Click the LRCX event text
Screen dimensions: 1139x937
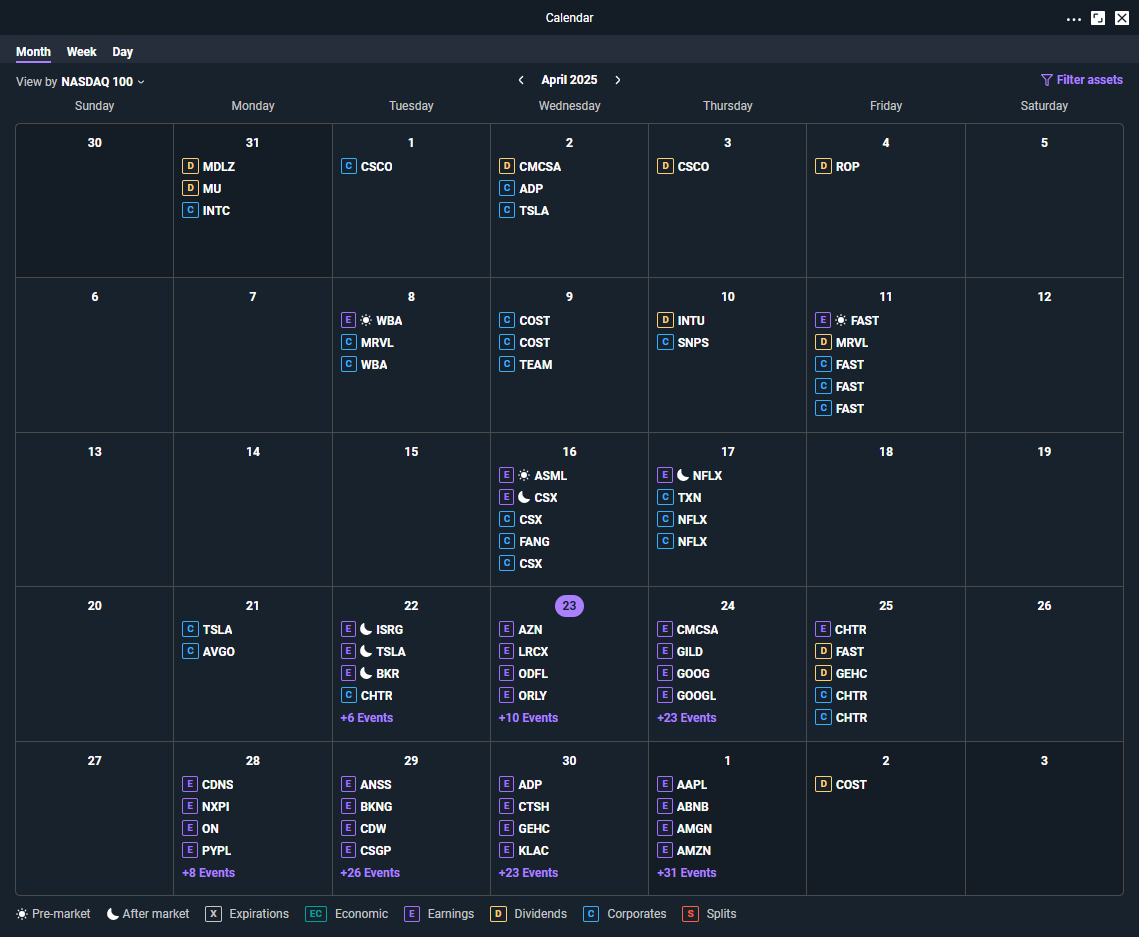[x=533, y=652]
